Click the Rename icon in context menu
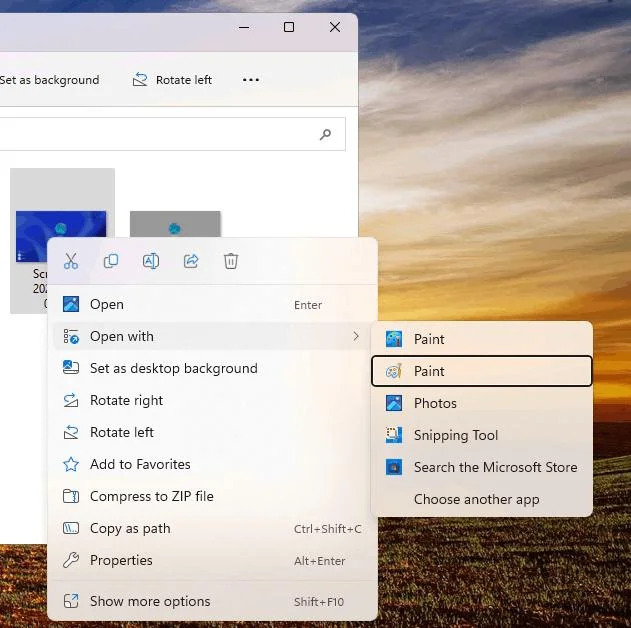Image resolution: width=631 pixels, height=628 pixels. [151, 261]
